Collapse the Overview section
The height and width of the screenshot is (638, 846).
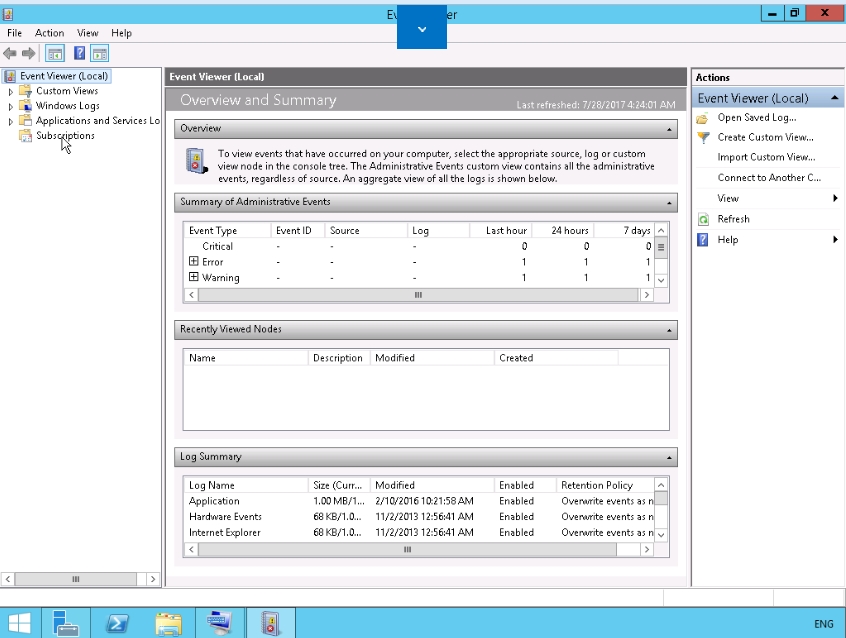pos(669,129)
